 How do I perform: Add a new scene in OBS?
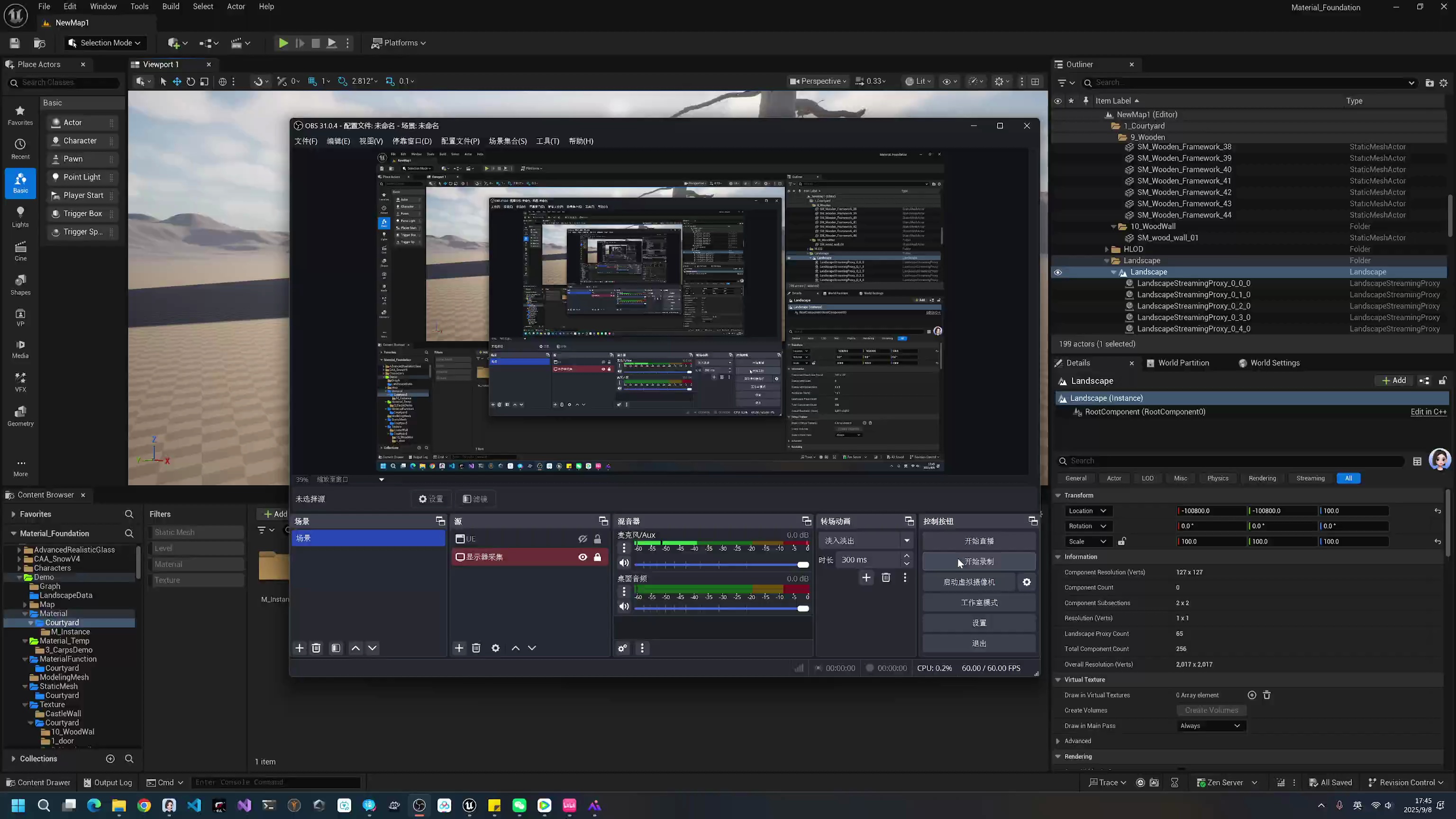point(300,648)
